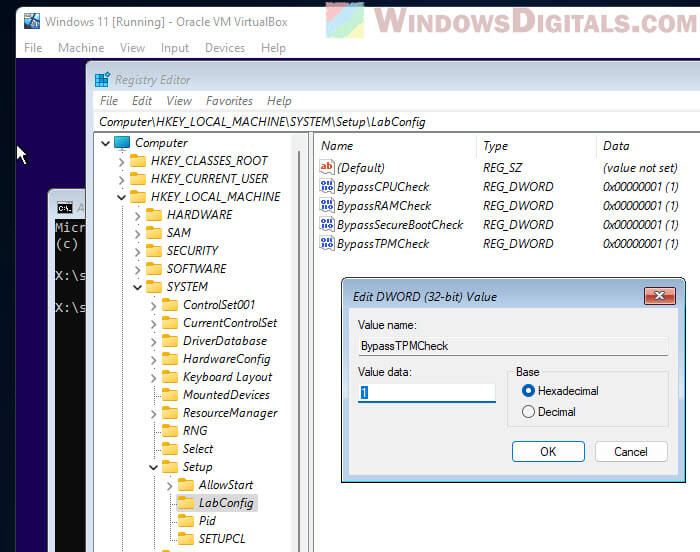The width and height of the screenshot is (700, 552).
Task: Click the REG_SZ type cell
Action: (502, 168)
